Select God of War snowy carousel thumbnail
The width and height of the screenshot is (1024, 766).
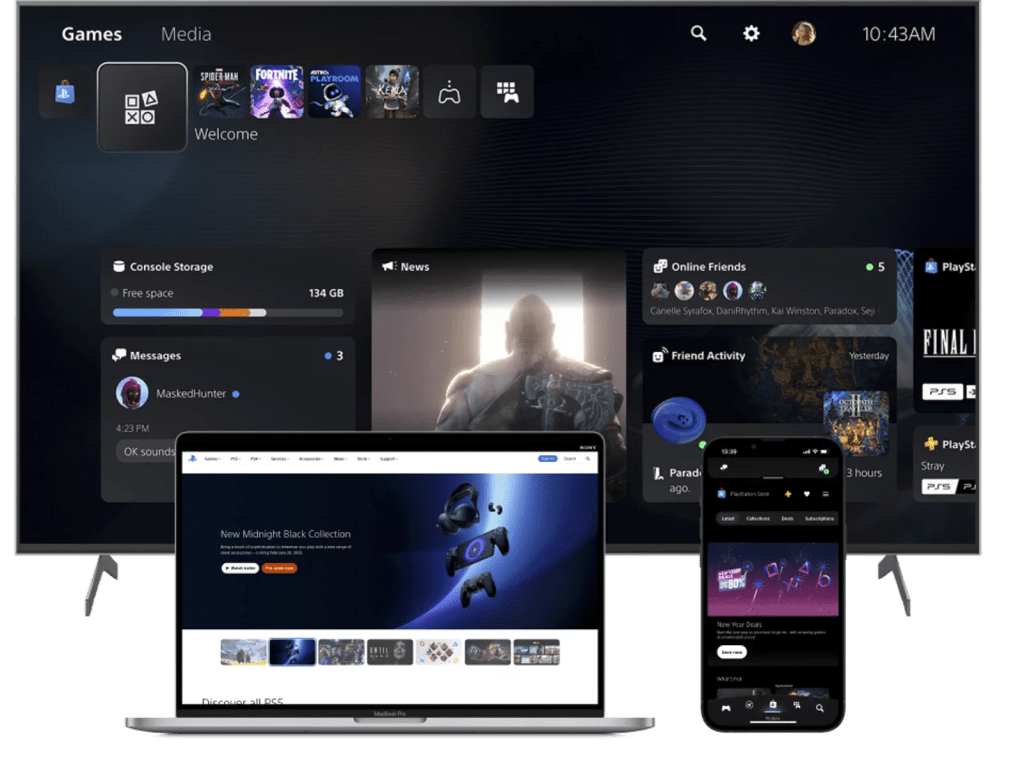(244, 652)
